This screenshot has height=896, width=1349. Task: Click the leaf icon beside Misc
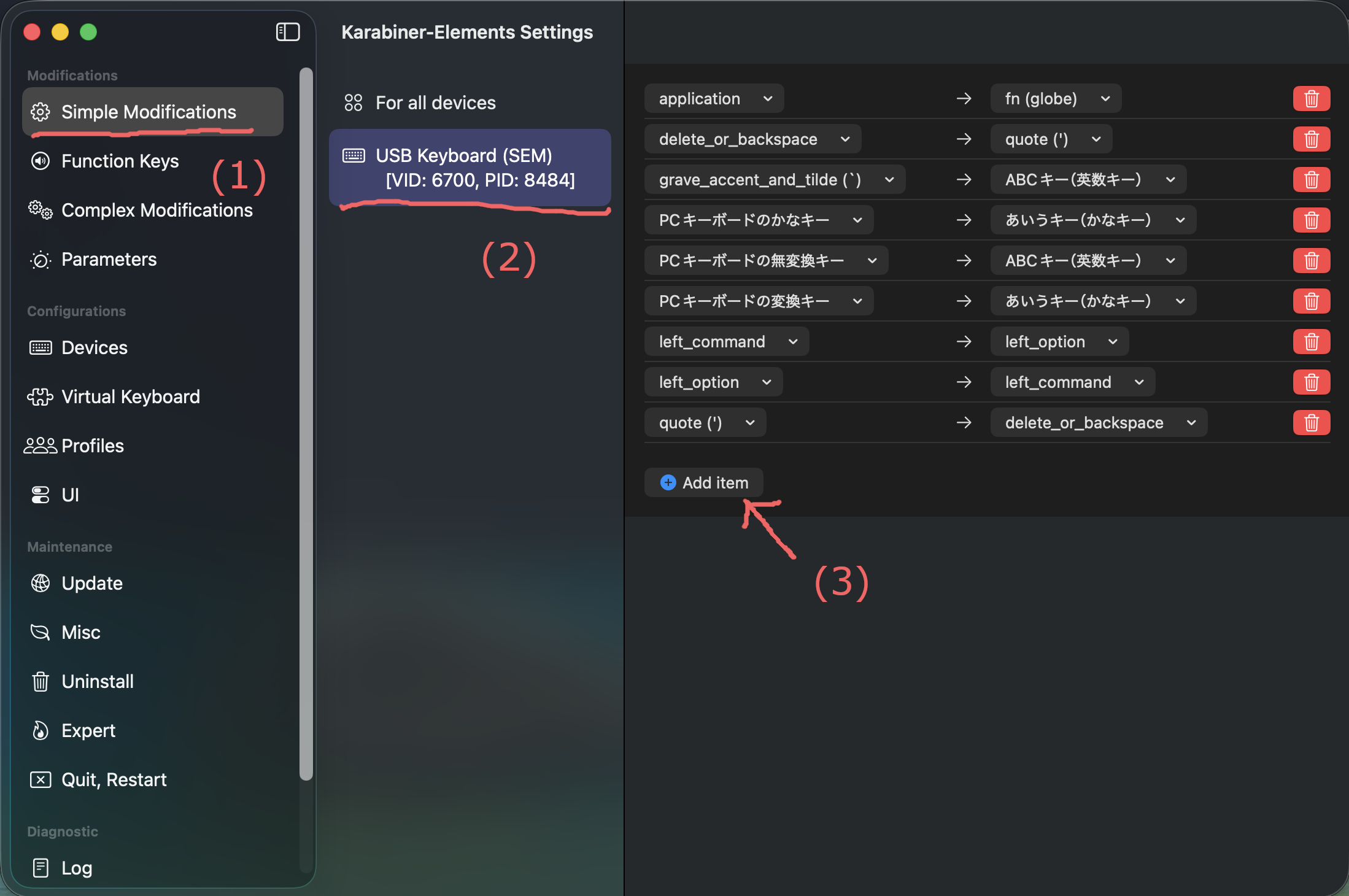tap(41, 632)
